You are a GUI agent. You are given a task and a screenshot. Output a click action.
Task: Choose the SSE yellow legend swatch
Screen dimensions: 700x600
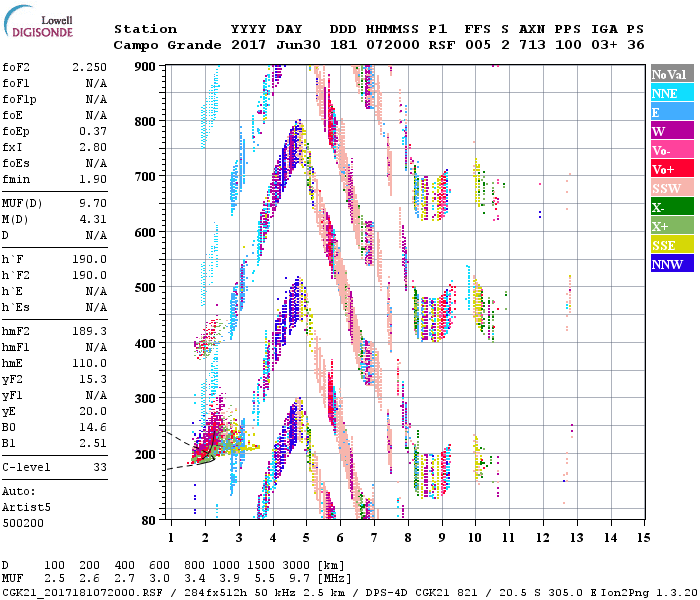coord(671,245)
